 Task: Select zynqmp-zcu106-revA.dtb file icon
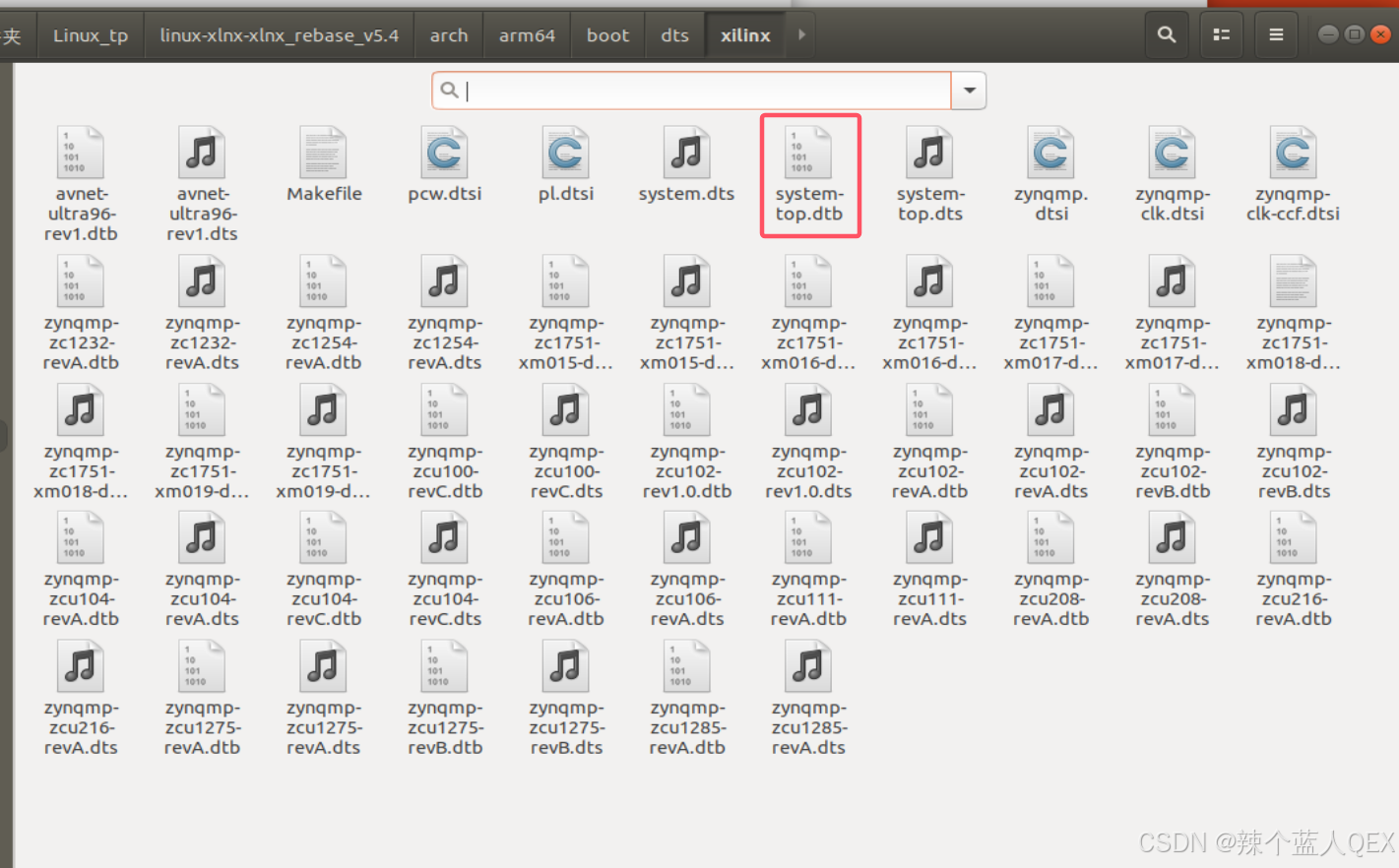566,538
